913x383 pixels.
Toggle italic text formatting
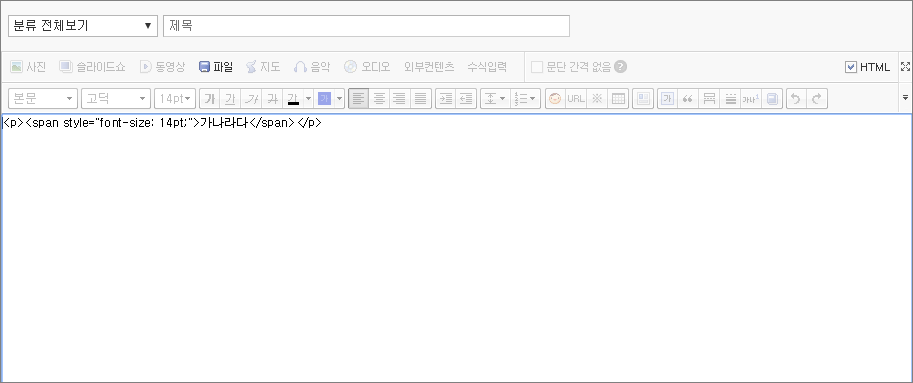(251, 99)
